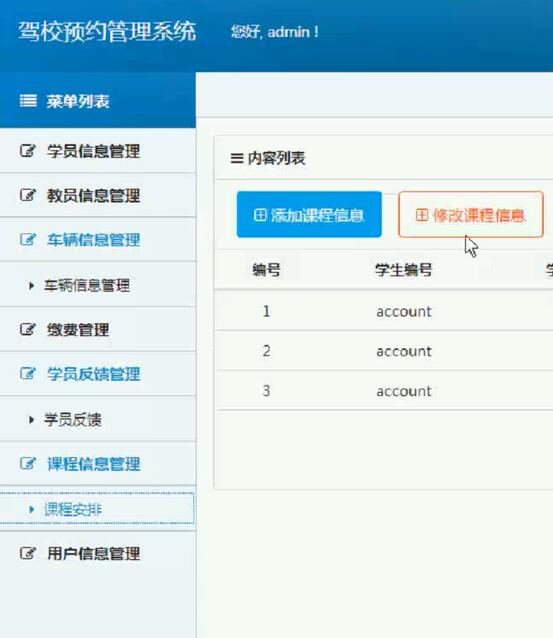
Task: Open 缴费管理 menu
Action: click(x=98, y=329)
